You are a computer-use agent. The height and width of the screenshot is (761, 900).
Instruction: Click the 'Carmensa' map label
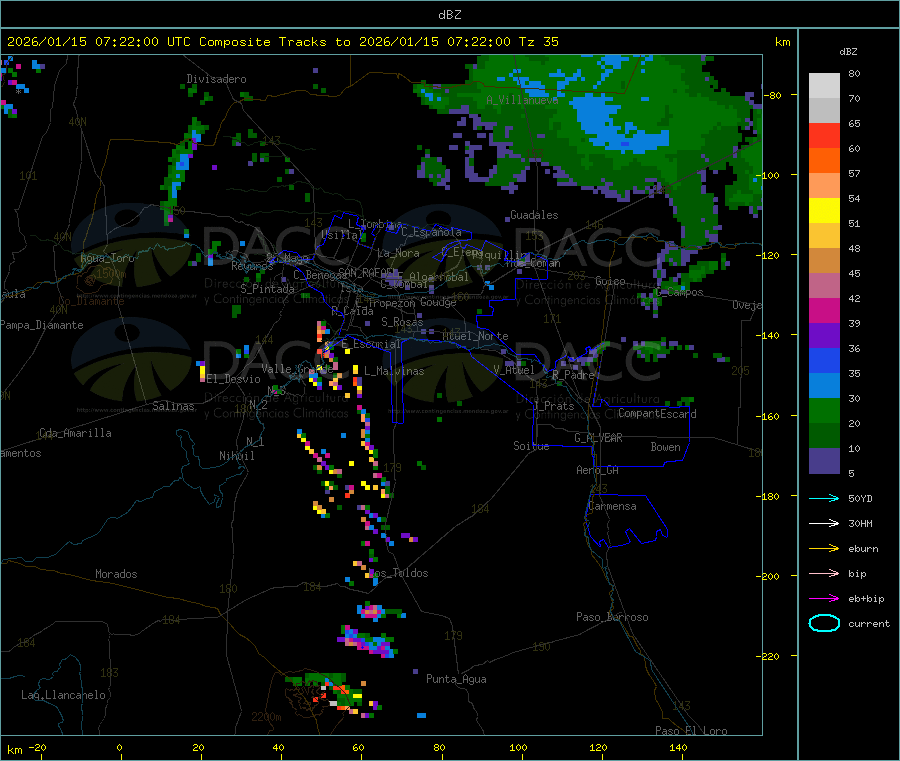point(612,506)
